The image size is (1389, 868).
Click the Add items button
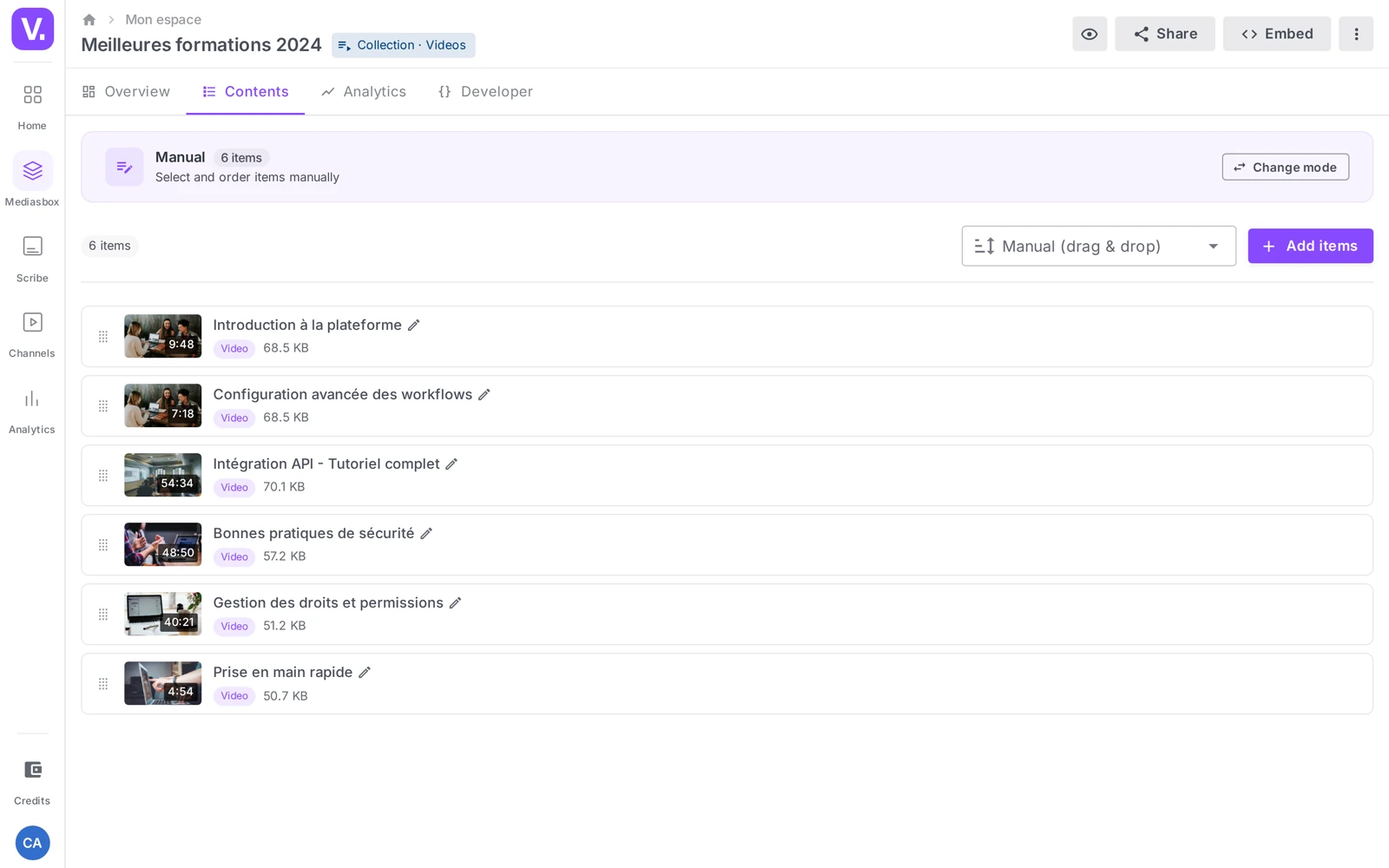[1310, 246]
